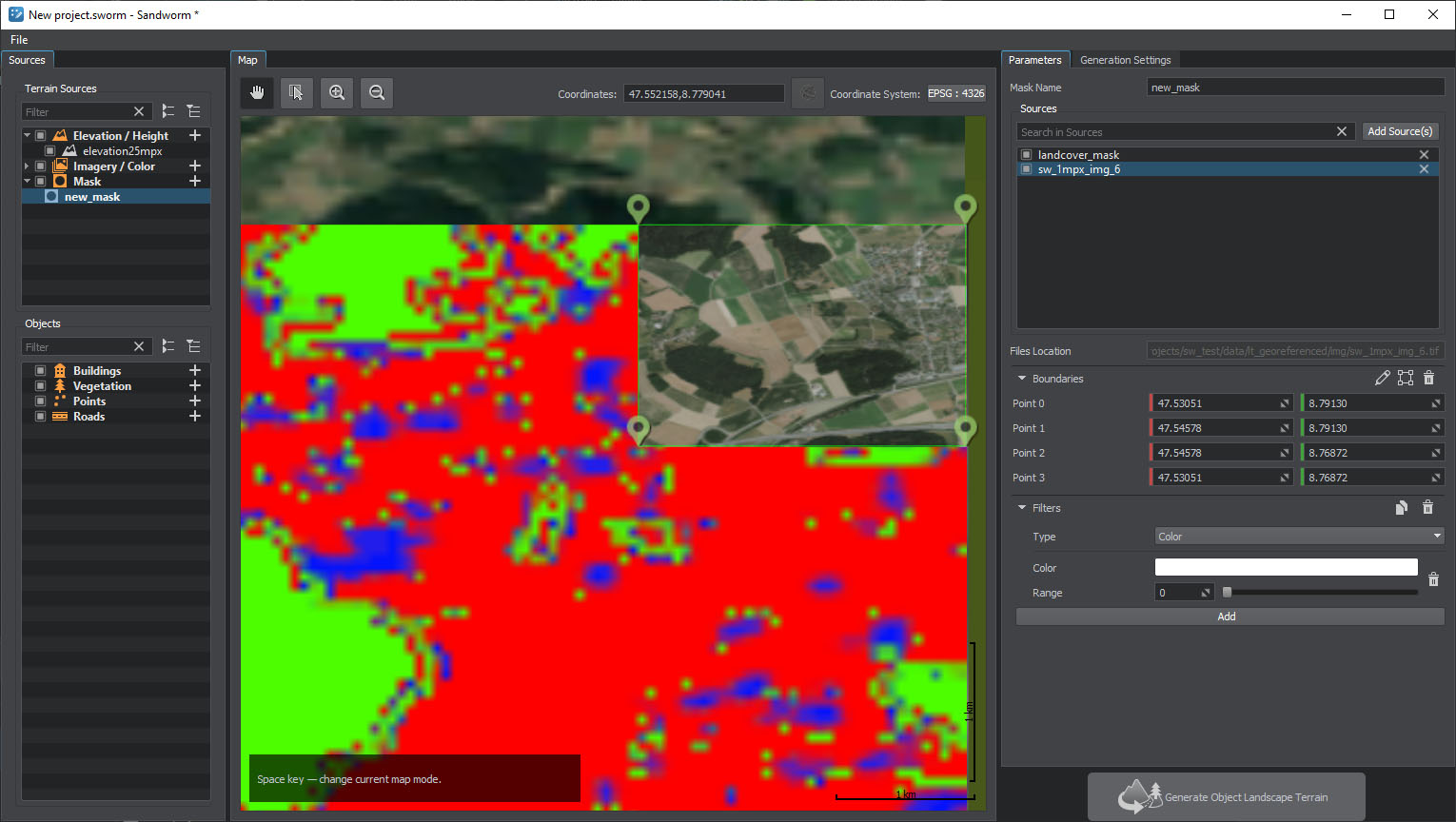Screen dimensions: 1456x822
Task: Click the Add Source(s) button
Action: tap(1400, 131)
